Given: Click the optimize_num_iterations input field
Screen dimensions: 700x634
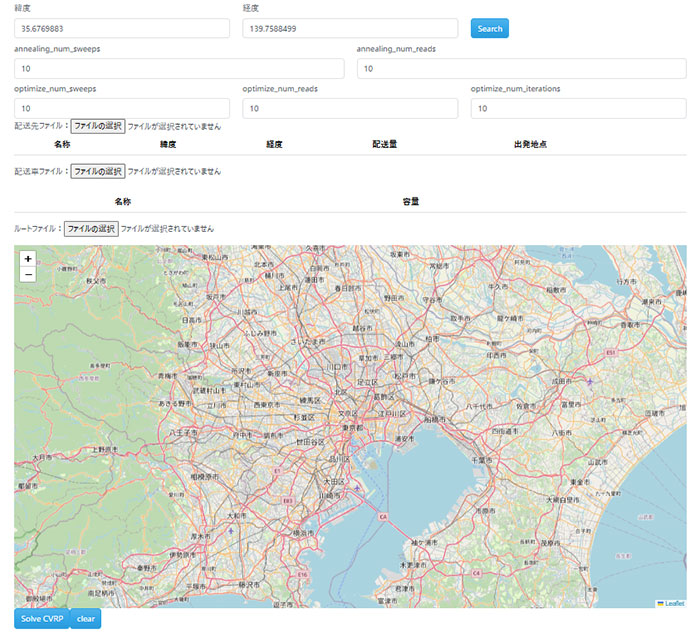Looking at the screenshot, I should (x=578, y=108).
